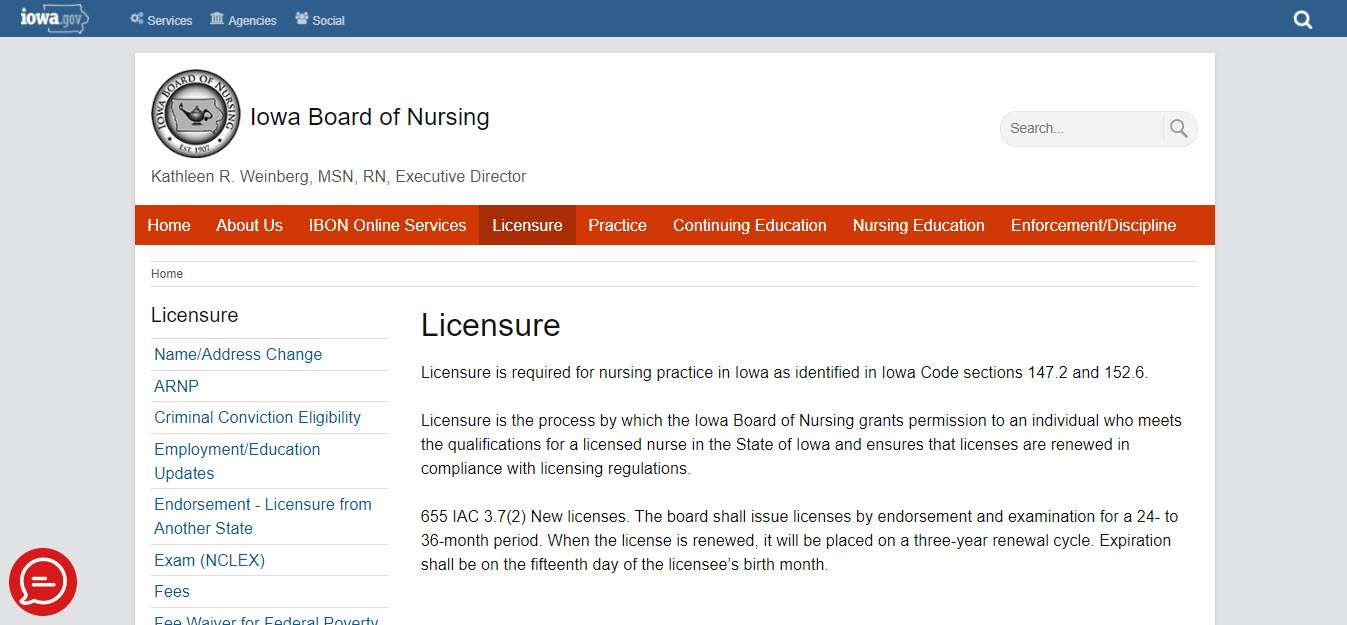
Task: Open Criminal Conviction Eligibility link
Action: 257,417
